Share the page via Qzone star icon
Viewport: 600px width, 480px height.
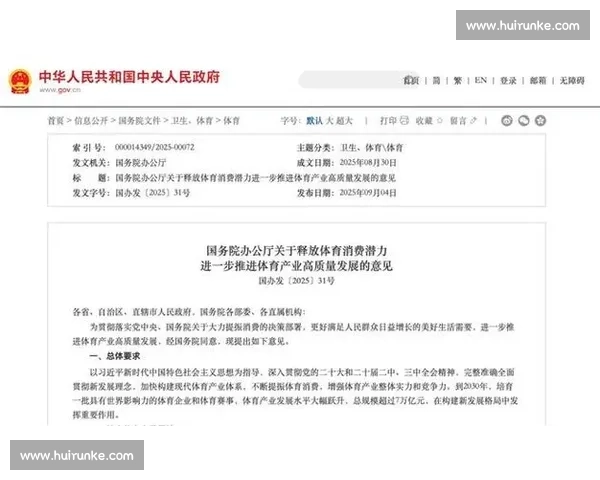point(540,121)
